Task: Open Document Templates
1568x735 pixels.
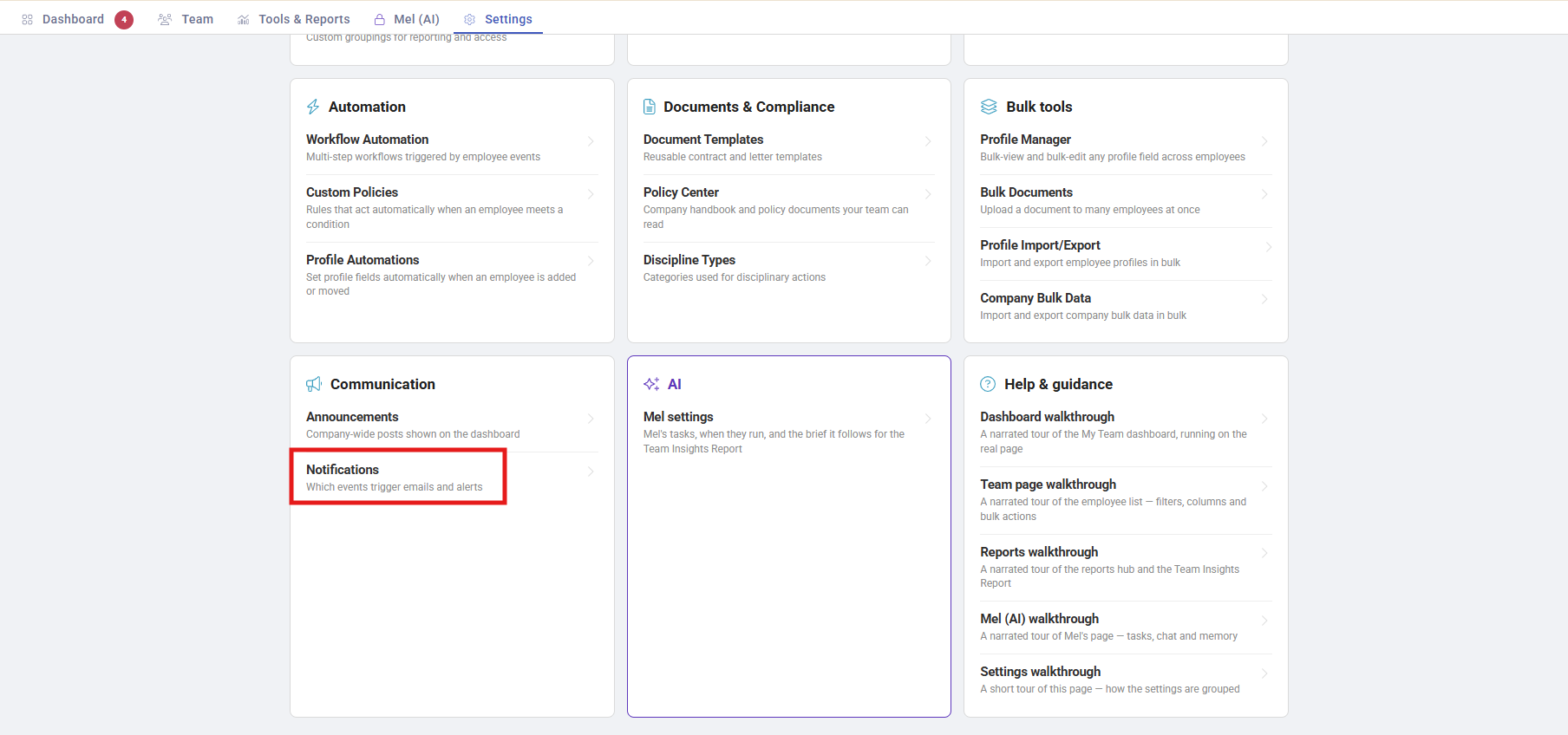Action: 788,147
